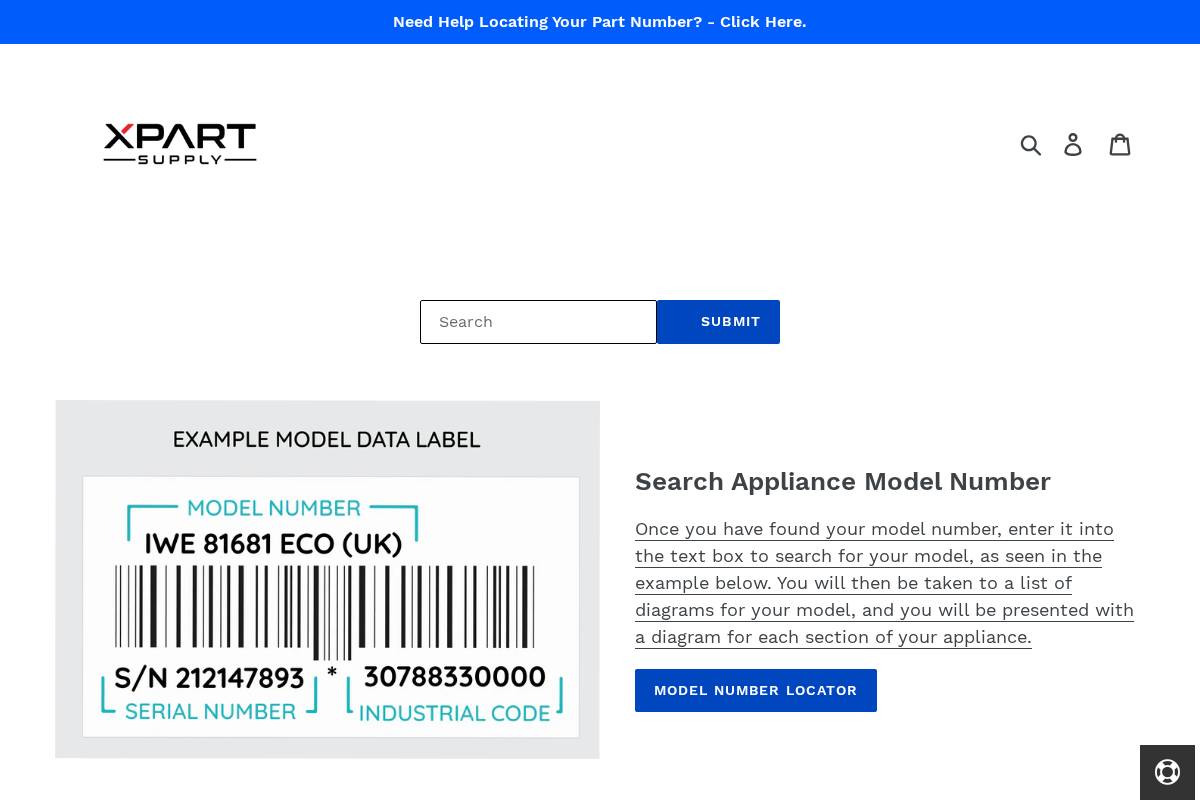Viewport: 1200px width, 800px height.
Task: Open the Need Help Locating Your Part Number banner
Action: coord(599,21)
